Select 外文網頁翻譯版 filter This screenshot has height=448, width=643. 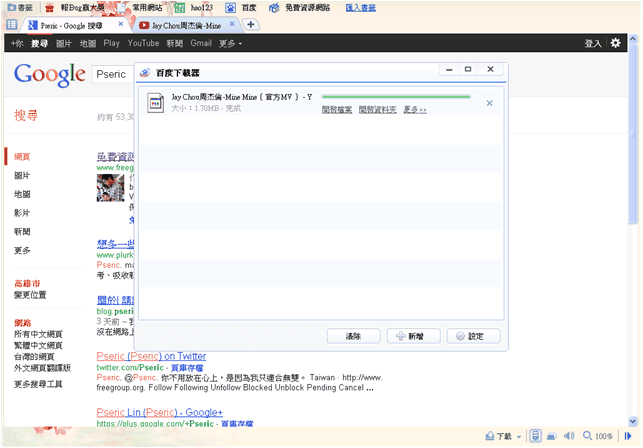click(x=42, y=368)
